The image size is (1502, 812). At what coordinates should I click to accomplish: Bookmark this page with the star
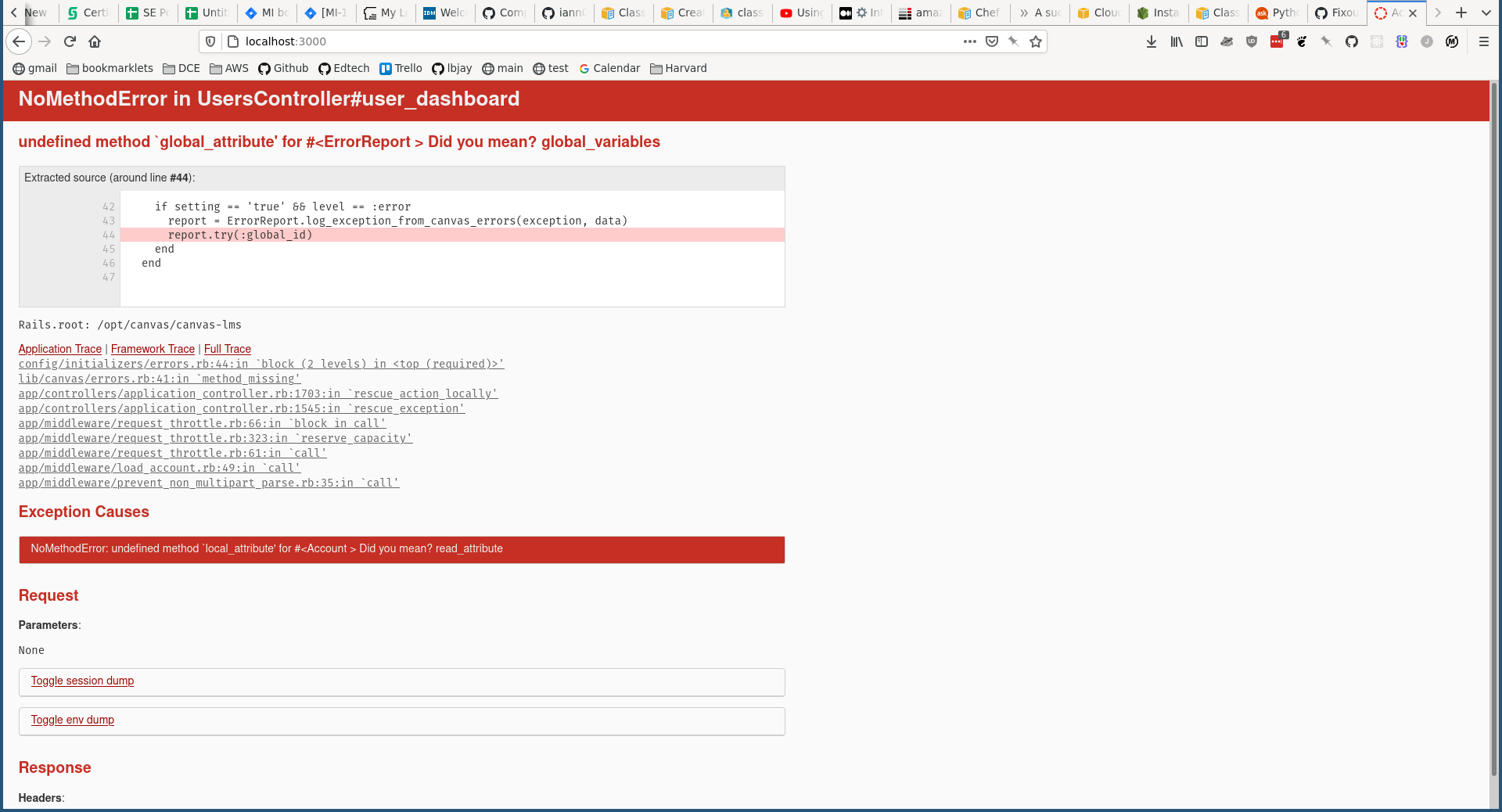tap(1036, 41)
